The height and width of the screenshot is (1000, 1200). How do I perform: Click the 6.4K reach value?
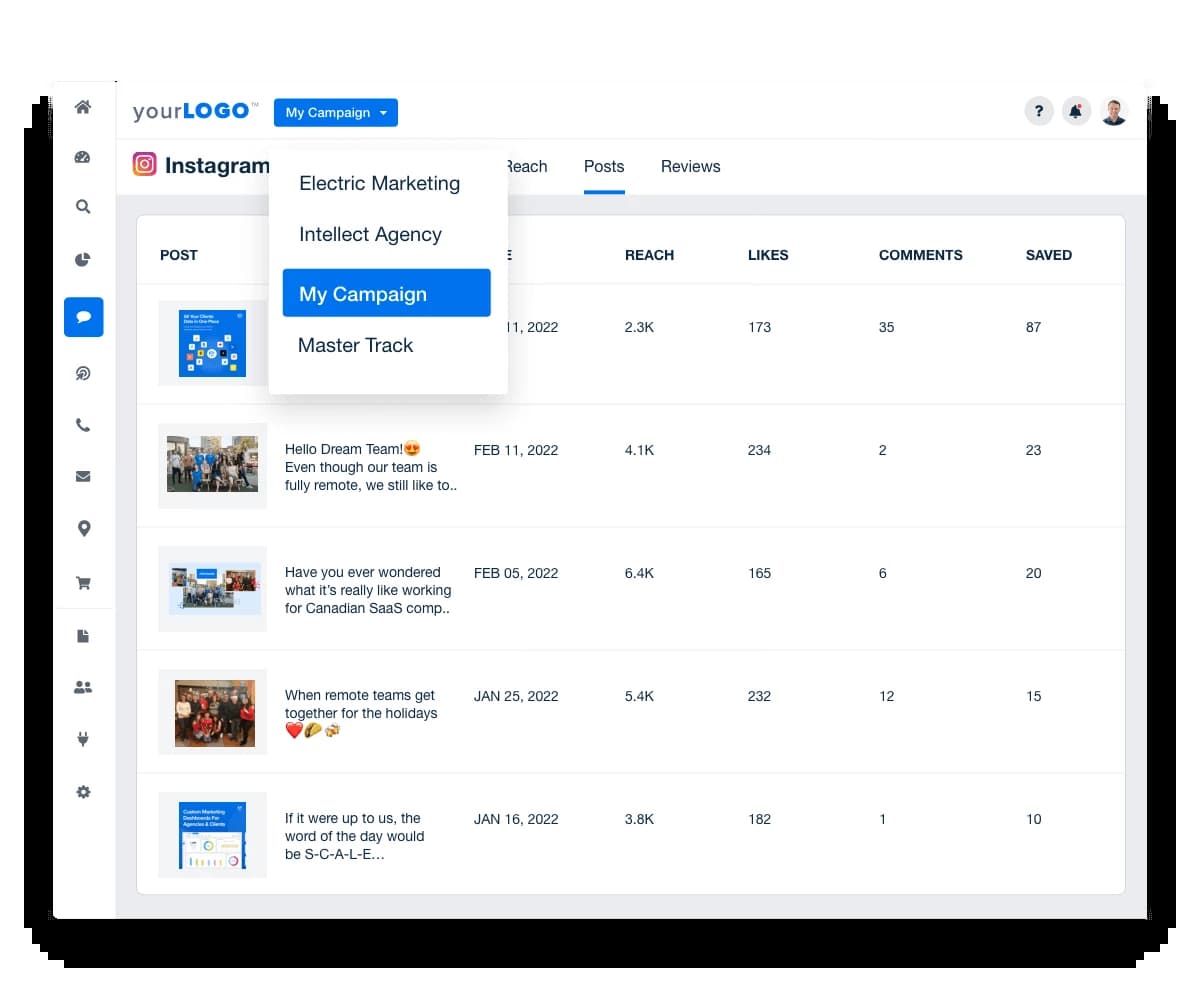click(640, 573)
